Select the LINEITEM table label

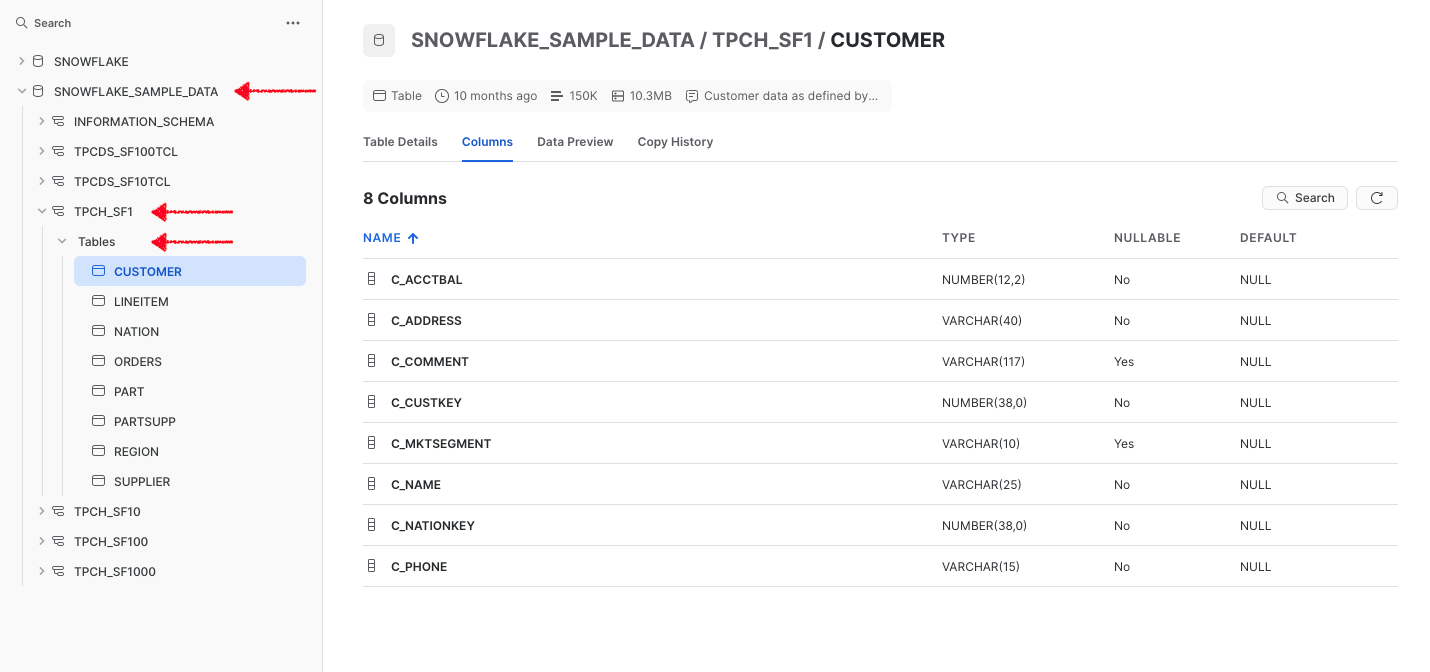141,301
